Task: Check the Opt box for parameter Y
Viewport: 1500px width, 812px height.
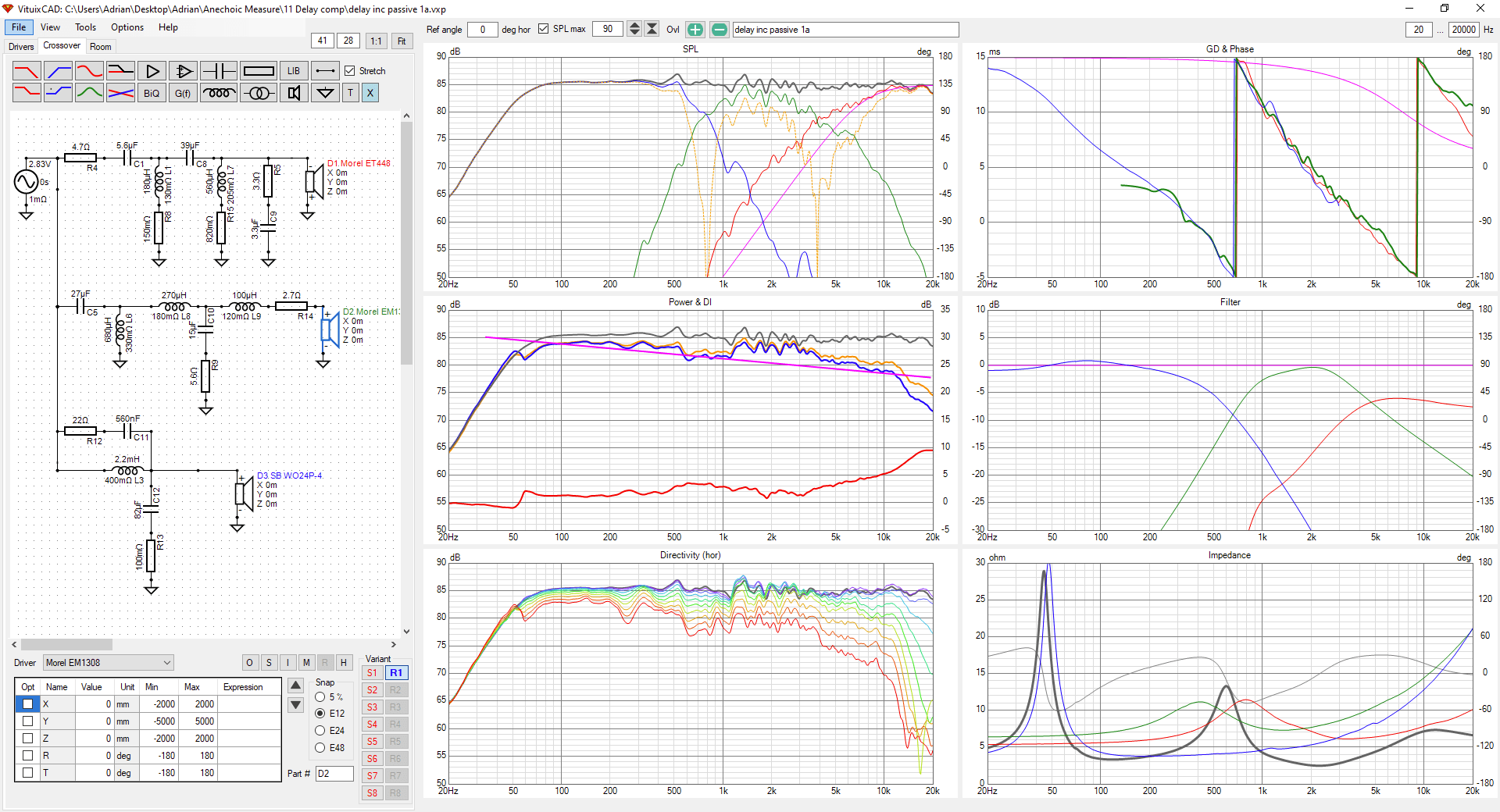Action: (x=27, y=721)
